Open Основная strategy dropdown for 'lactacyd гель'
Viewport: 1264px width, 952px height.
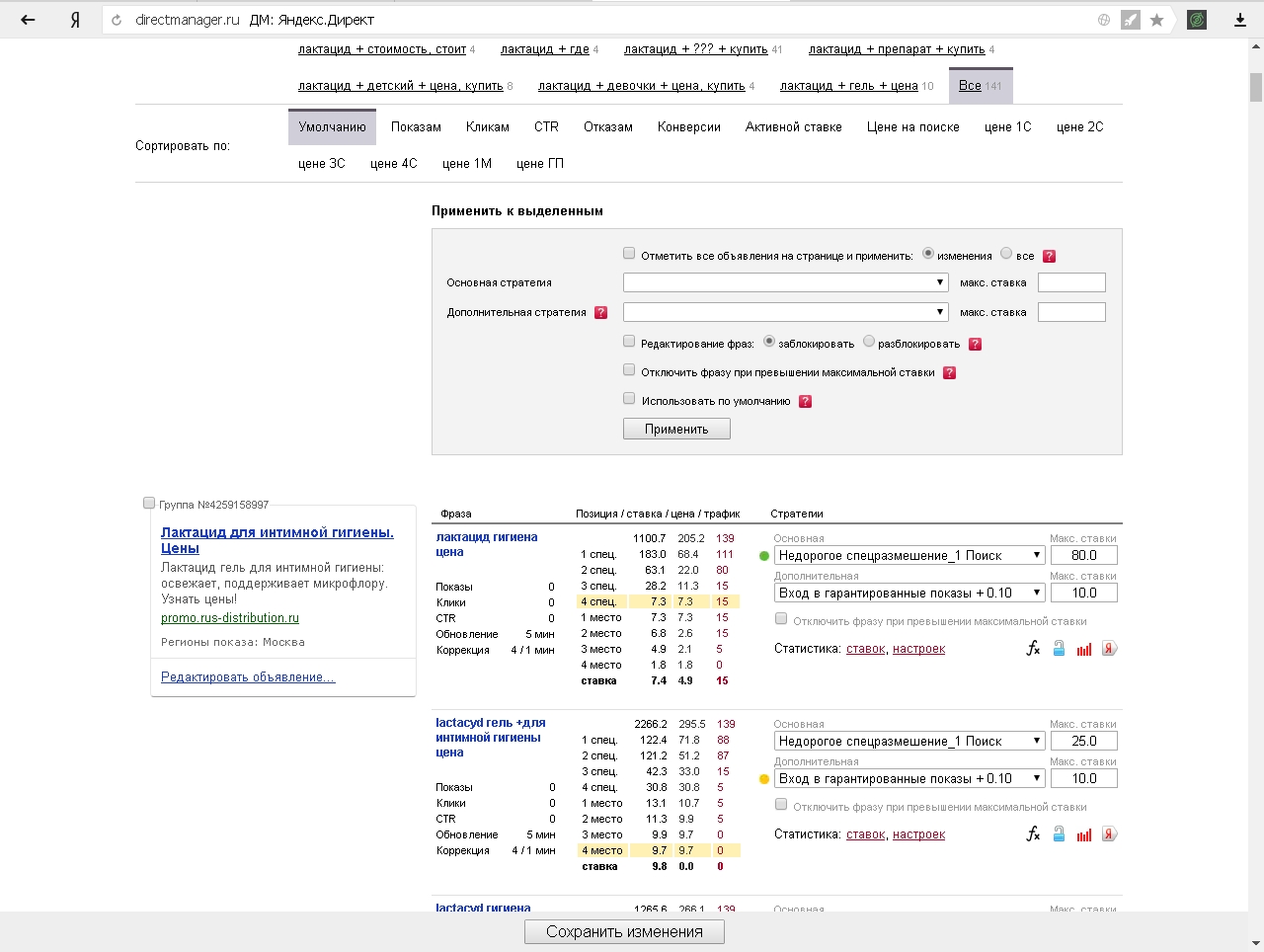909,742
